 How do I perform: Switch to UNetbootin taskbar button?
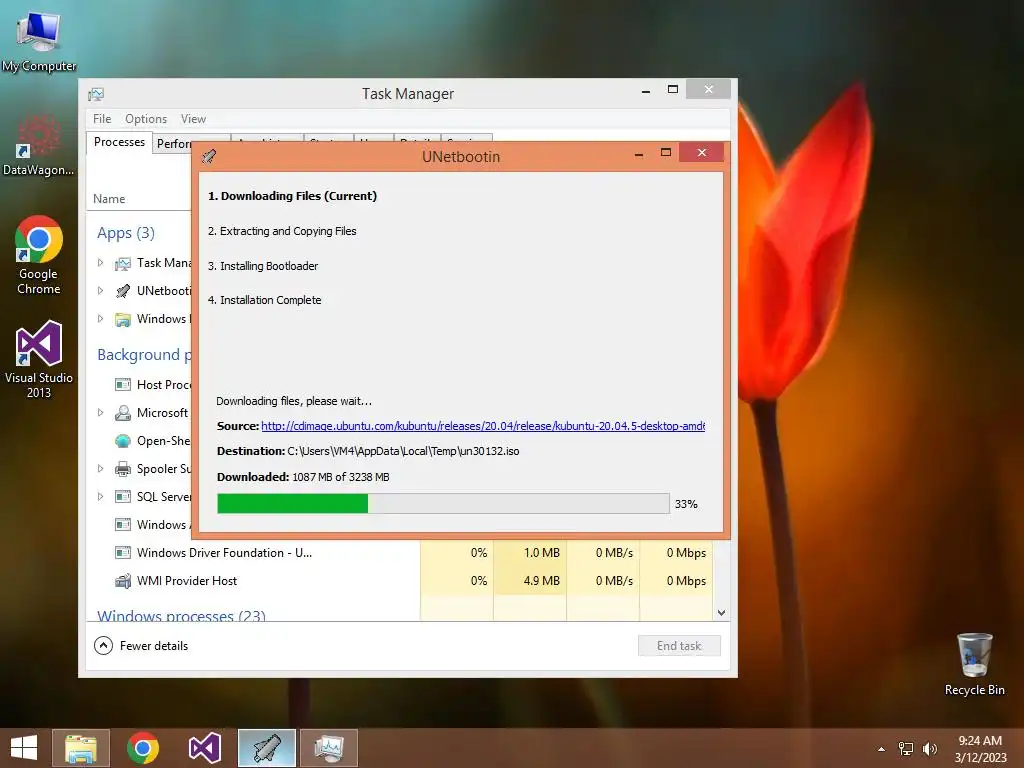pyautogui.click(x=266, y=748)
